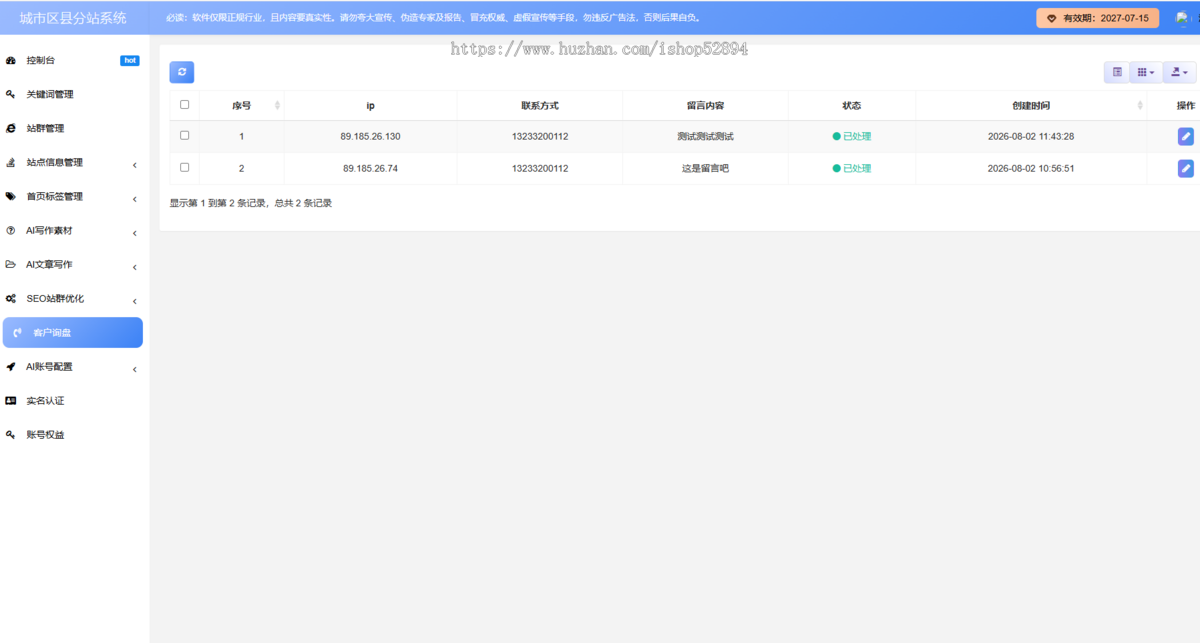Expand the 站点信息管理 submenu arrow

point(135,164)
